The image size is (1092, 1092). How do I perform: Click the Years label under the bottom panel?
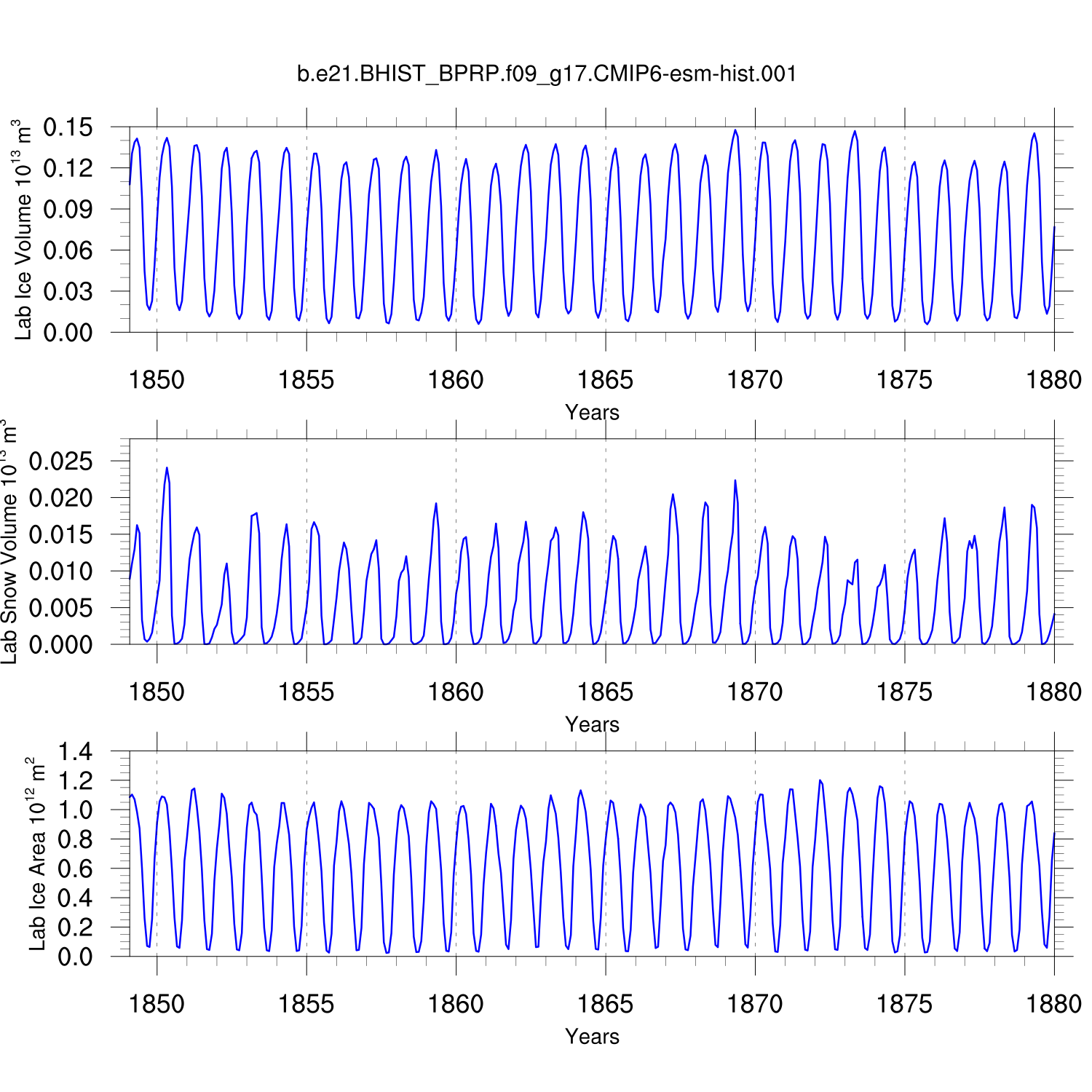pos(592,1037)
